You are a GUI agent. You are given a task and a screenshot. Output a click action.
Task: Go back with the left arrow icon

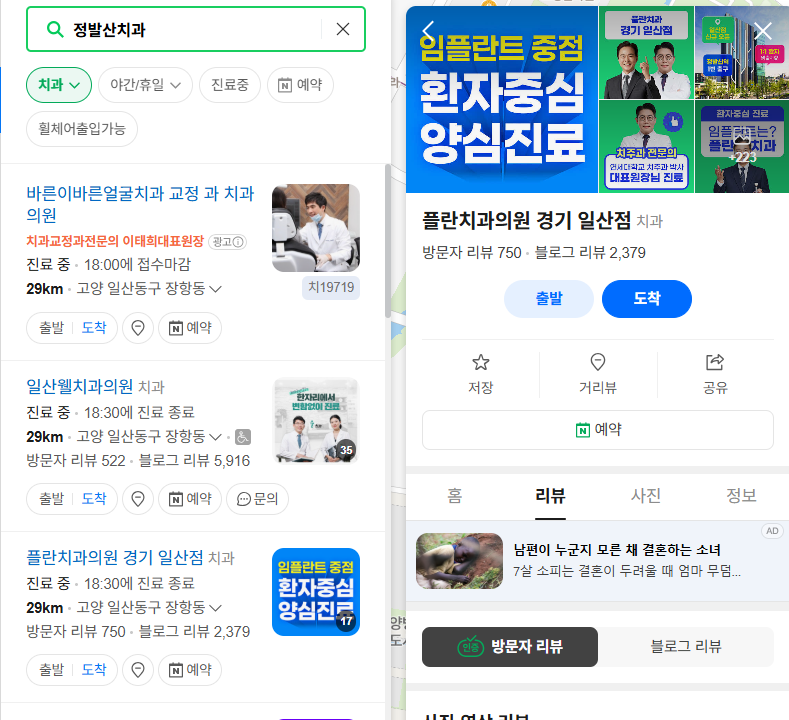coord(428,31)
